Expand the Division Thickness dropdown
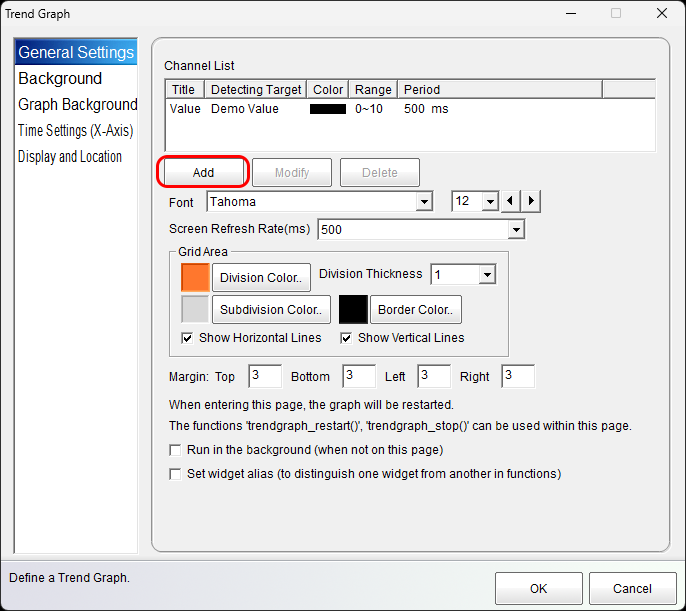 487,274
